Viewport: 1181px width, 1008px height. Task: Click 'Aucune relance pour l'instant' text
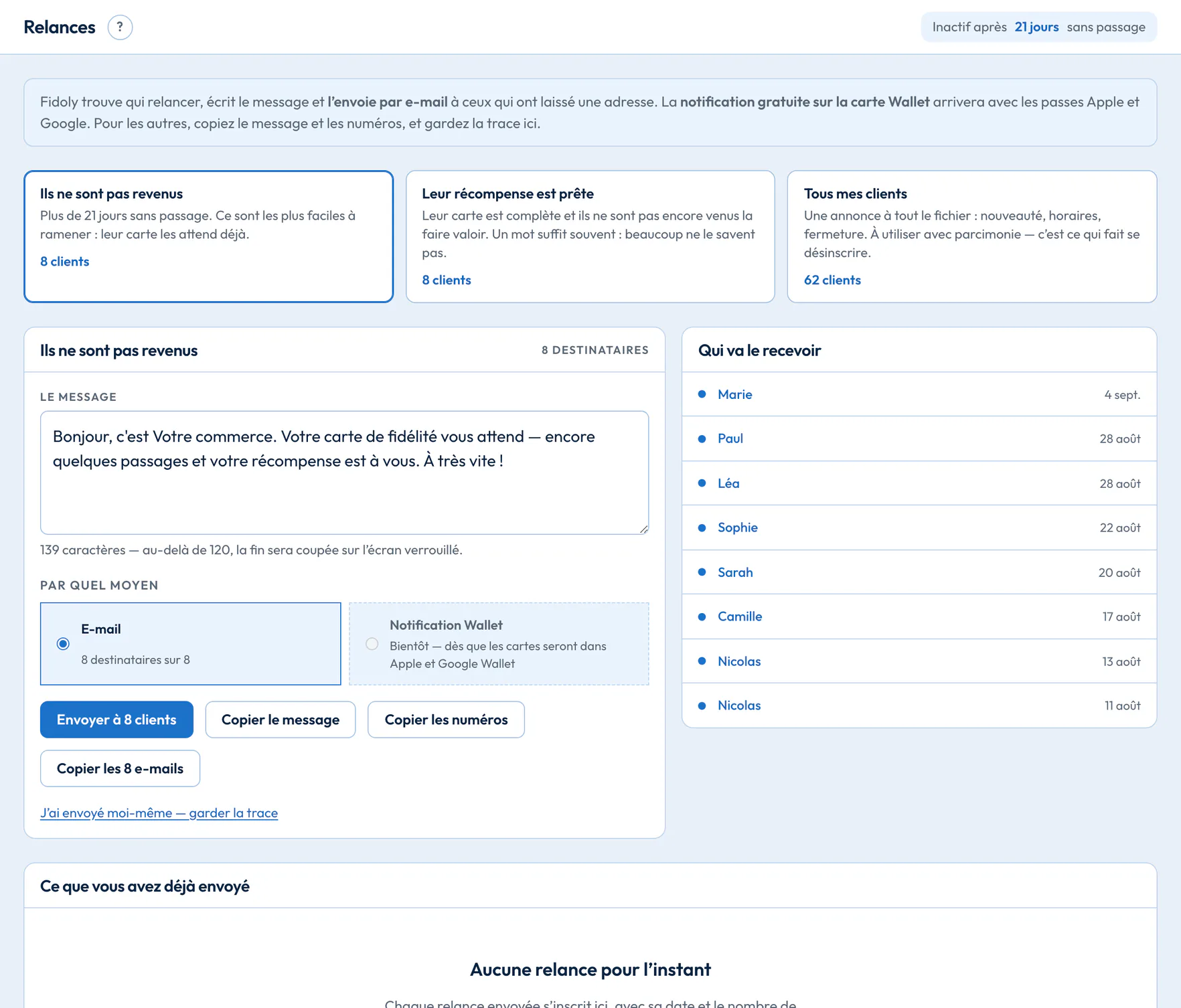(590, 969)
